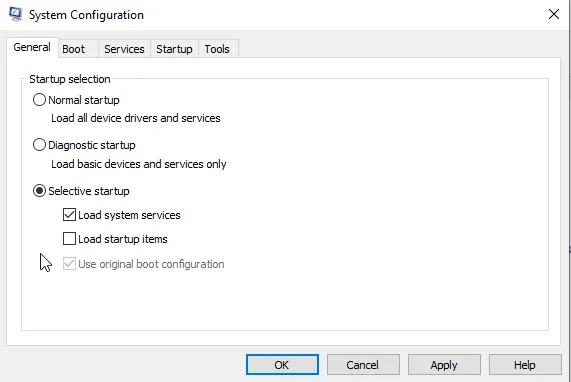Select the General tab
Viewport: 571px width, 382px height.
point(32,47)
